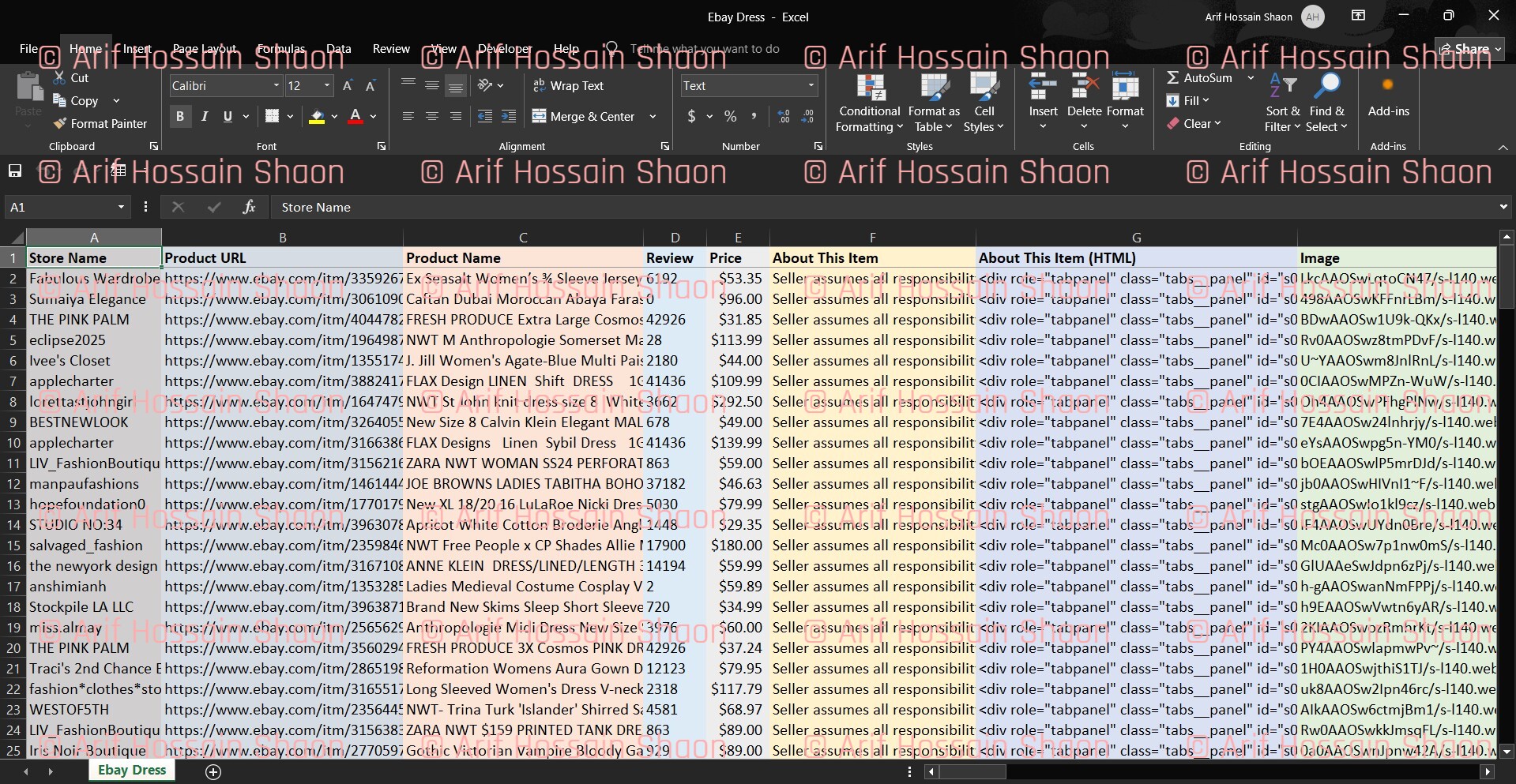
Task: Toggle Italic formatting
Action: (x=205, y=117)
